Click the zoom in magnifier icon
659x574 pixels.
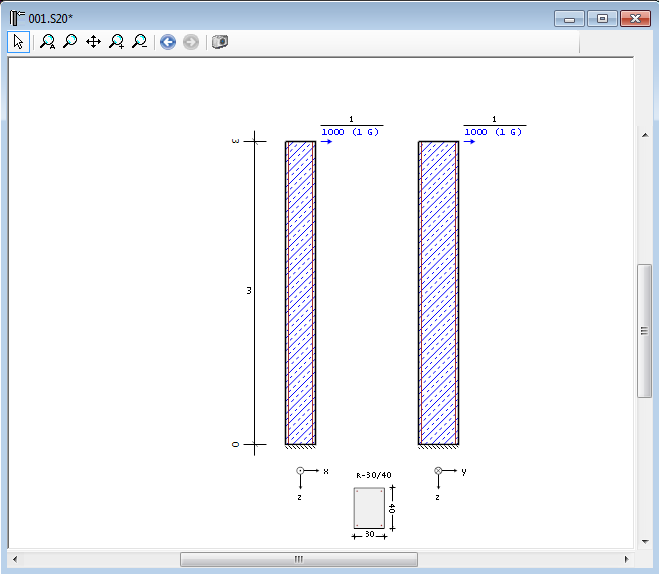tap(117, 42)
